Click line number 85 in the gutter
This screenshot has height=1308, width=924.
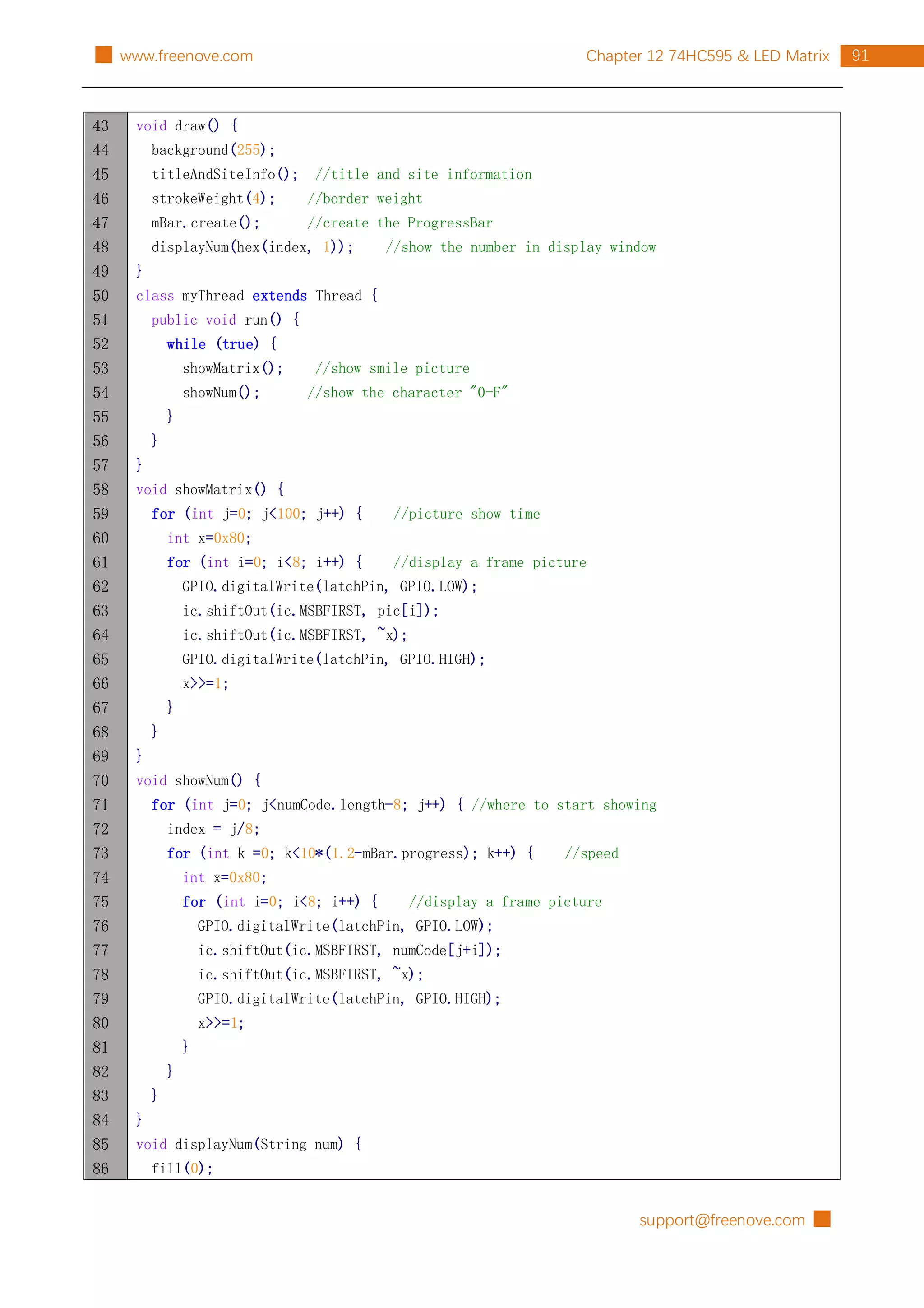point(101,1144)
